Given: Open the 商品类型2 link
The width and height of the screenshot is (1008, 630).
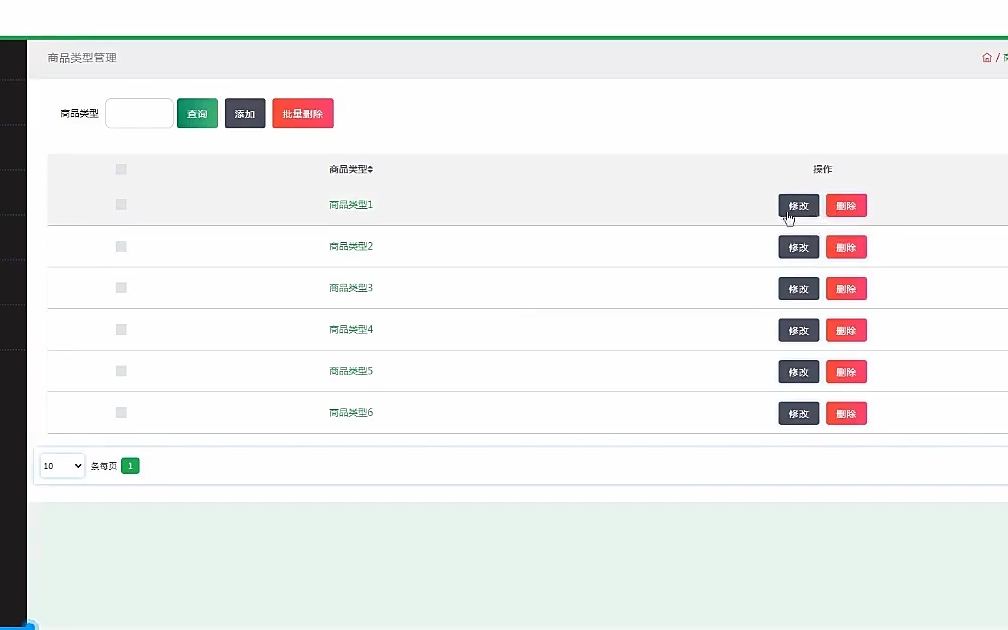Looking at the screenshot, I should pos(351,246).
